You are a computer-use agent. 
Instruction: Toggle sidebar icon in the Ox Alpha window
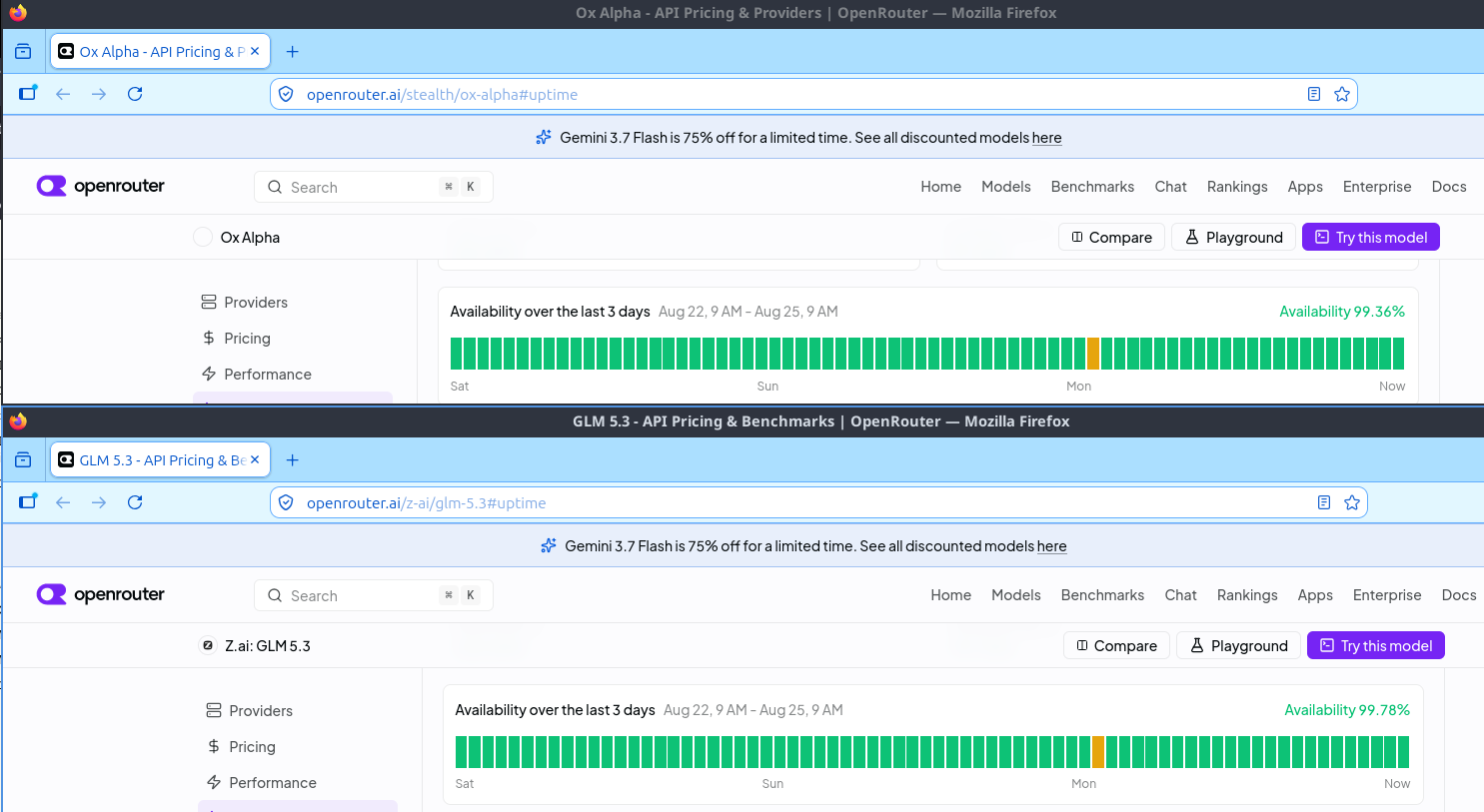tap(28, 93)
